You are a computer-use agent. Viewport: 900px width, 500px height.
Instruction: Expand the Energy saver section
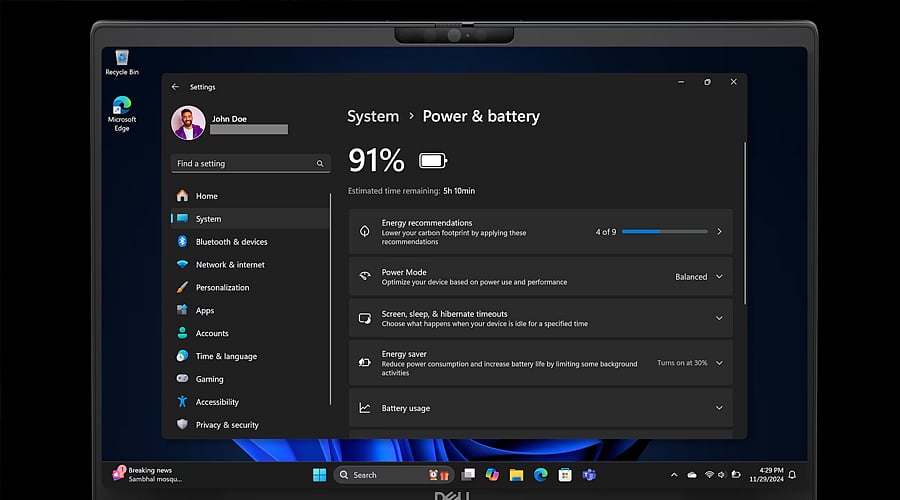[x=719, y=363]
